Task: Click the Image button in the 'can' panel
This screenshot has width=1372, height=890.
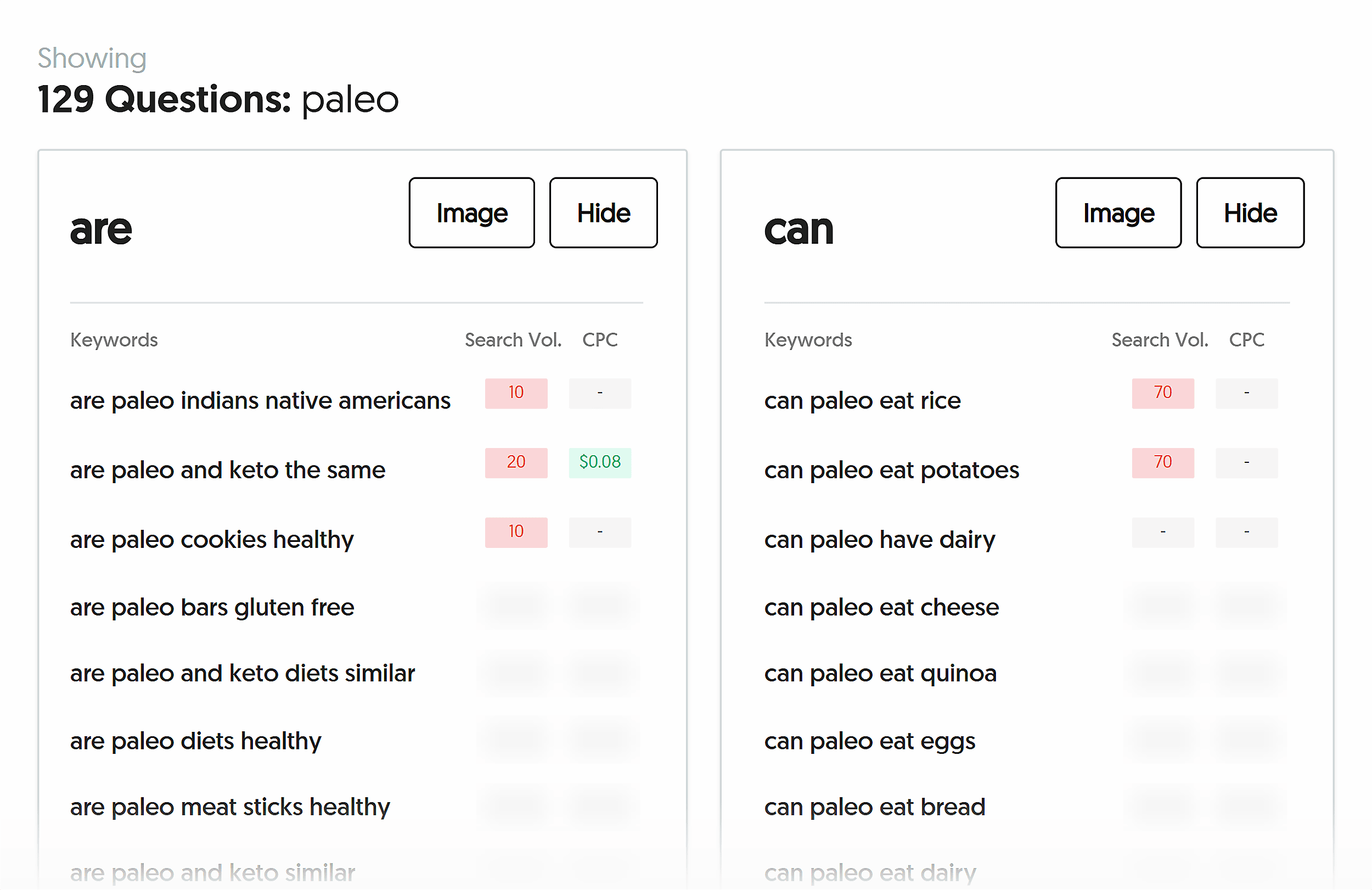Action: 1118,212
